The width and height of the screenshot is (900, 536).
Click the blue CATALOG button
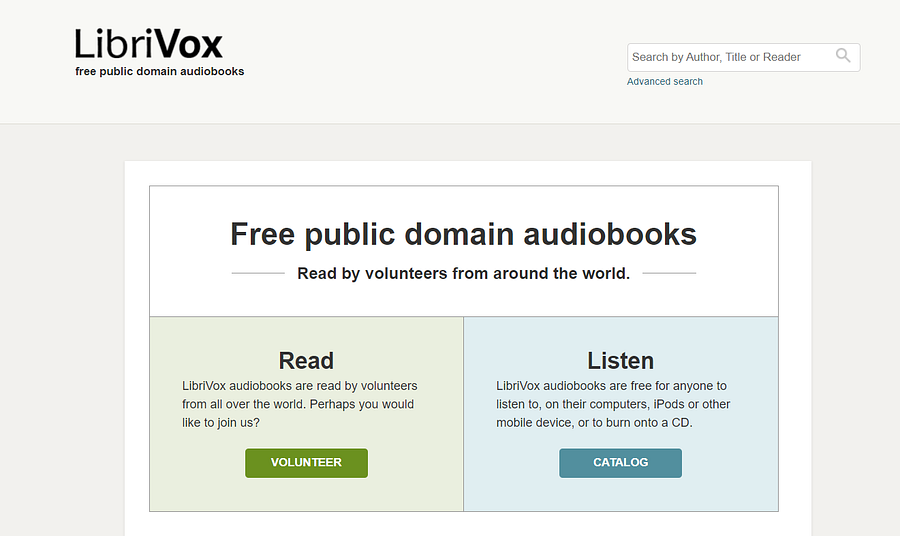[x=620, y=463]
